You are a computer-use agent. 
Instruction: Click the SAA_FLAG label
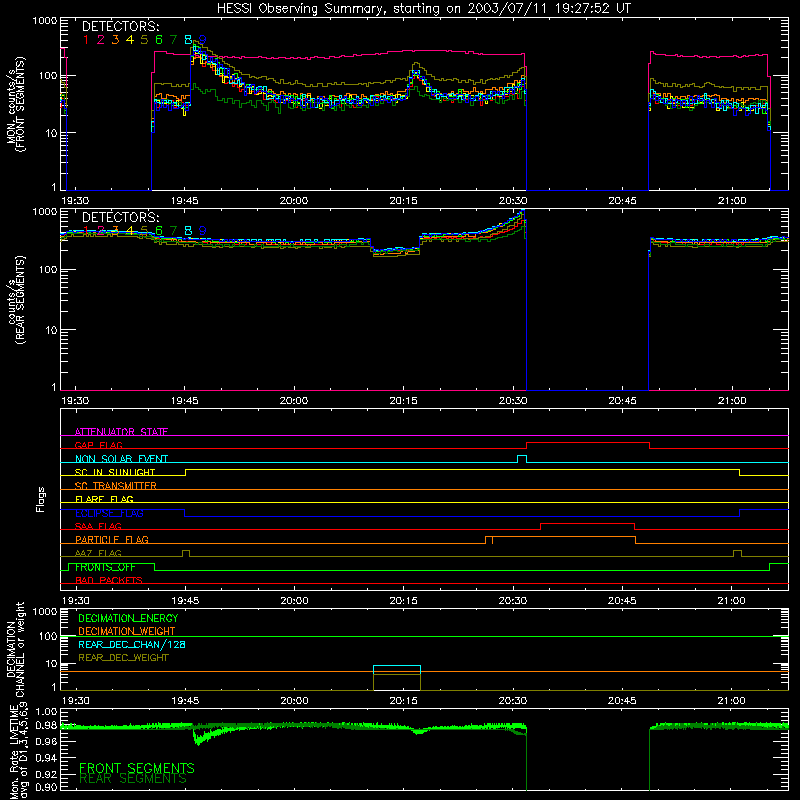point(98,526)
